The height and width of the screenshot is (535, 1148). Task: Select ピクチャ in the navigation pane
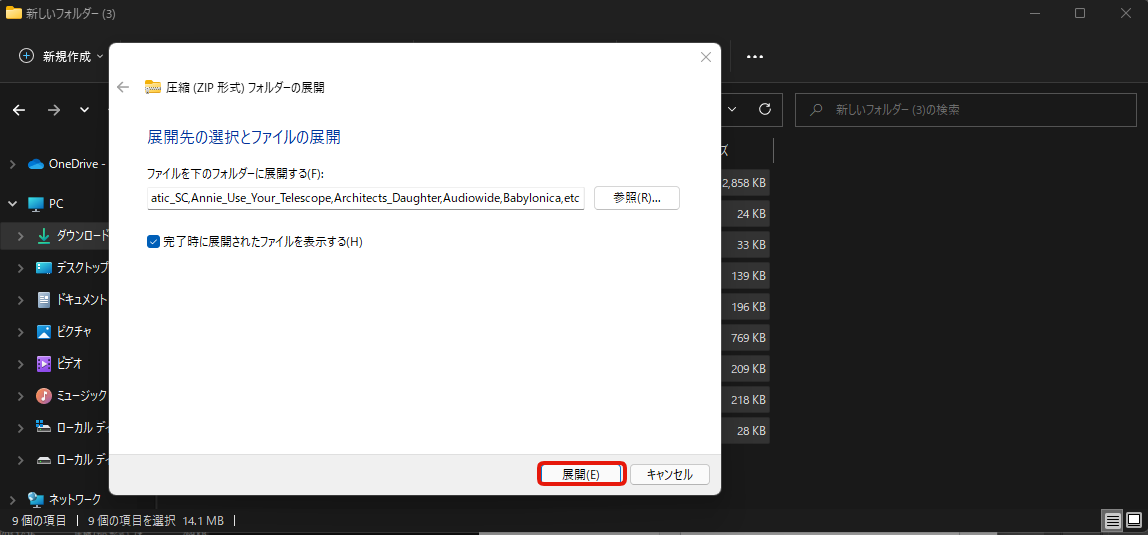pos(73,332)
